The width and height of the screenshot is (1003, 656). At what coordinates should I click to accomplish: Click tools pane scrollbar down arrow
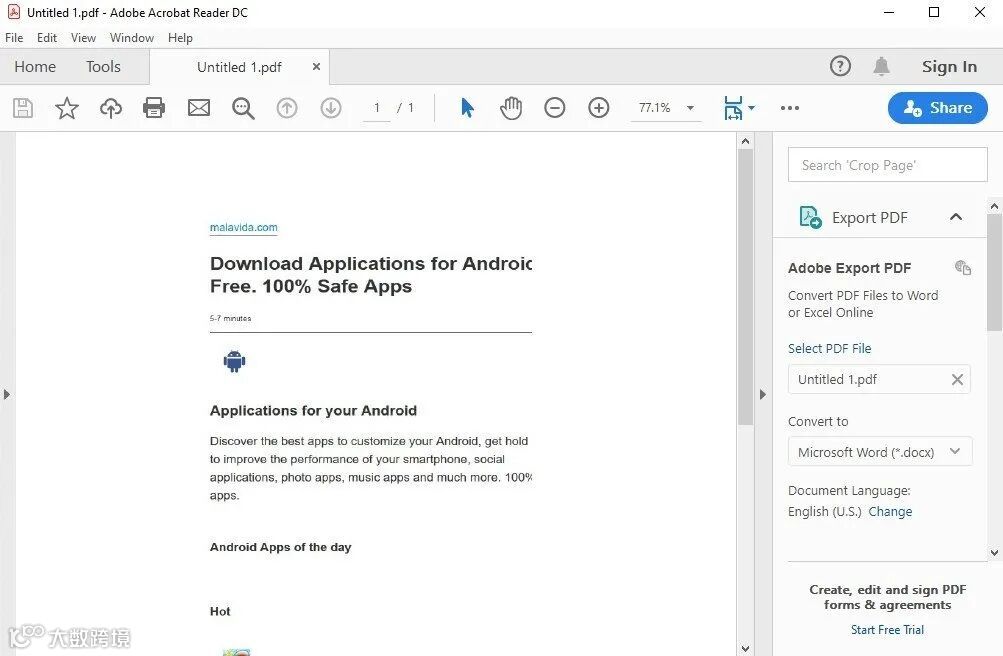994,552
